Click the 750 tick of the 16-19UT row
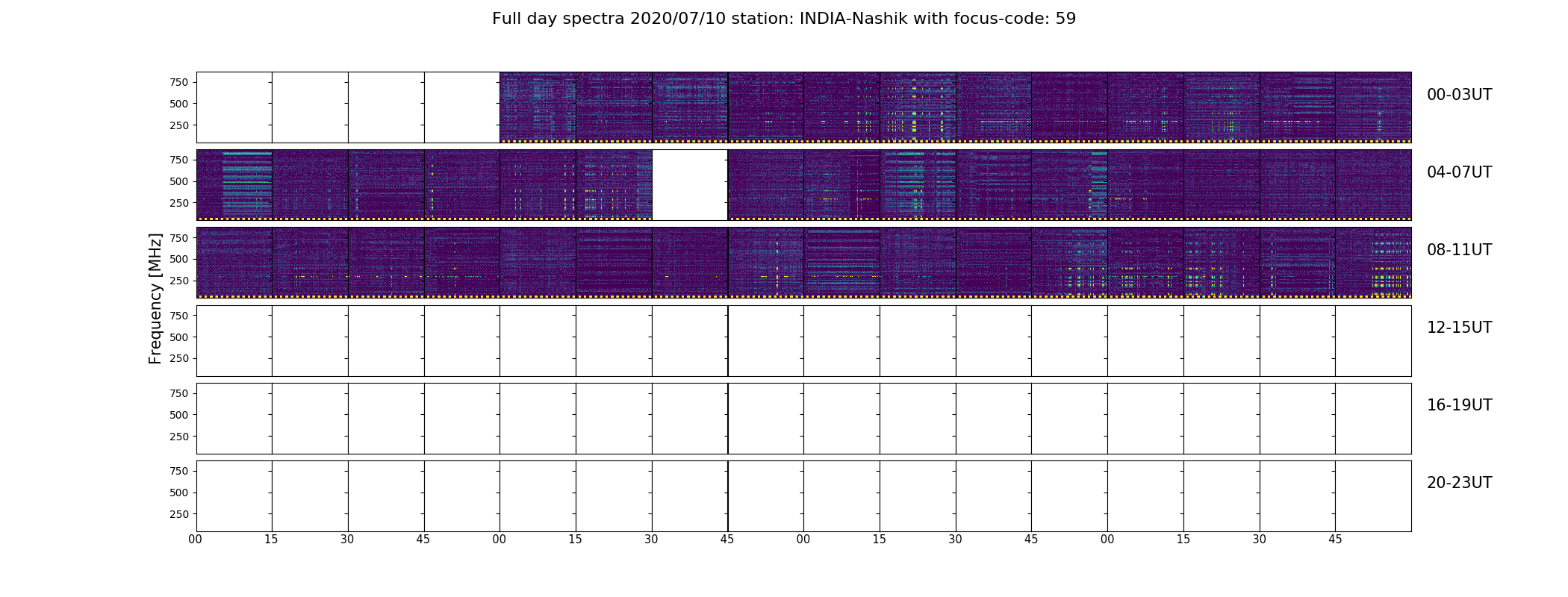1568x597 pixels. [179, 393]
